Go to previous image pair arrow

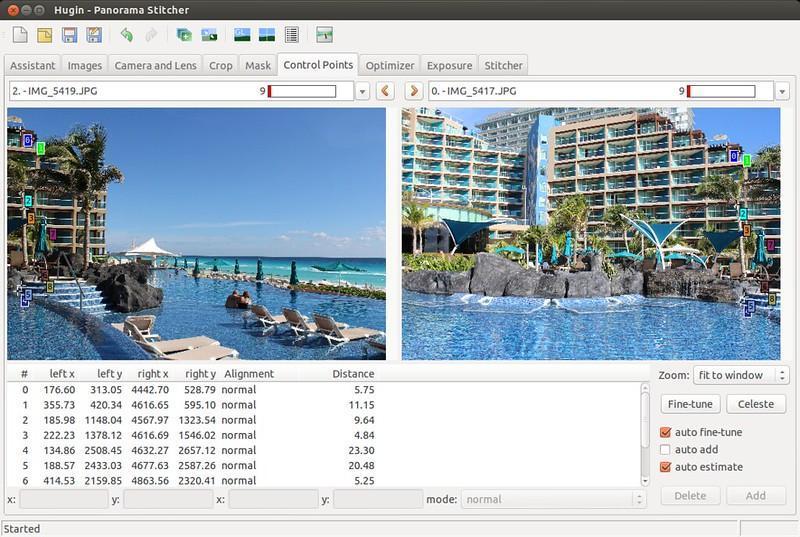386,91
